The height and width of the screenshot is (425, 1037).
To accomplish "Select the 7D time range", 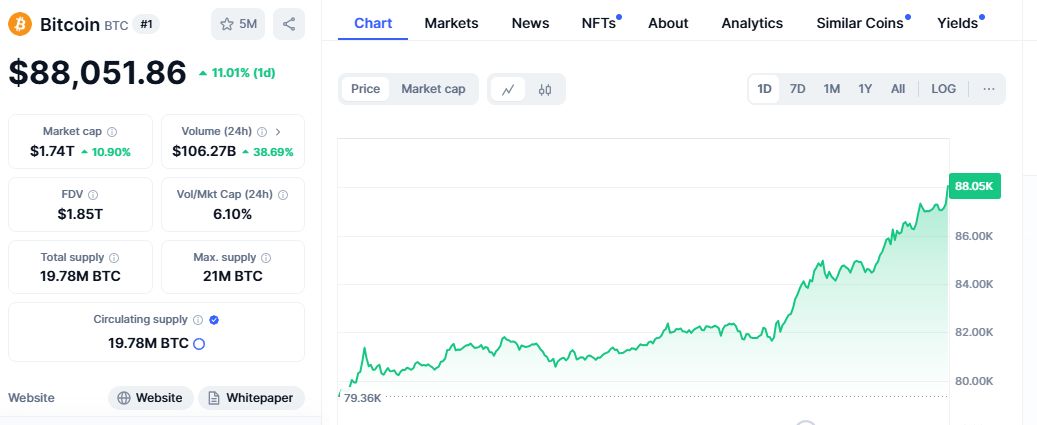I will 797,89.
